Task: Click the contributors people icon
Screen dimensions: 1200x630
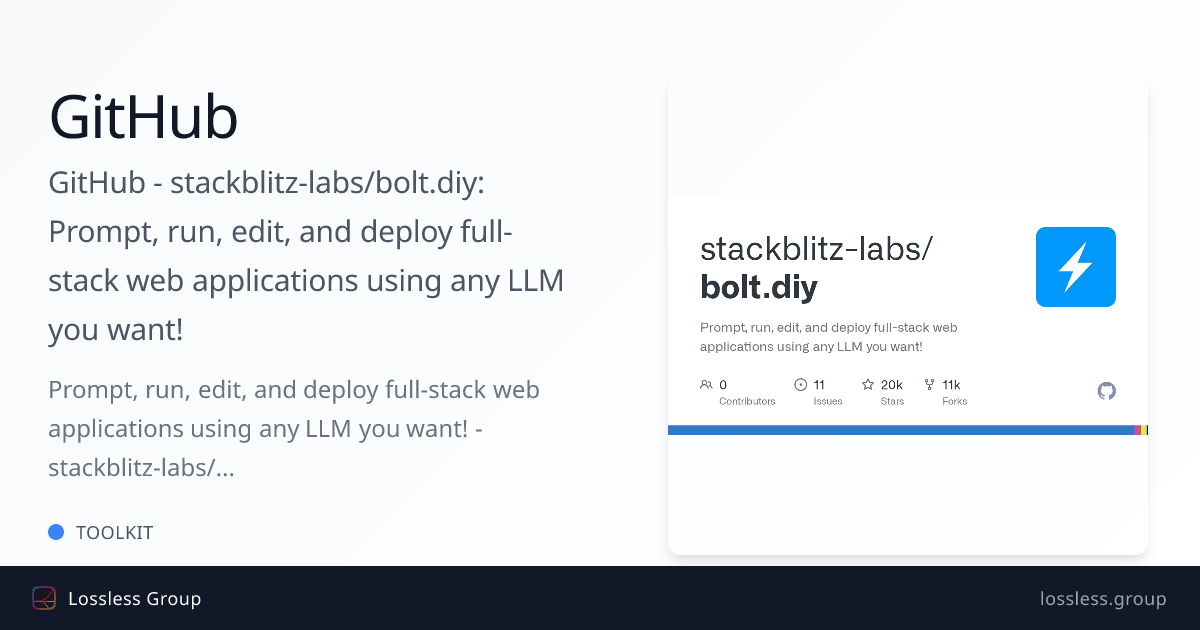Action: tap(706, 384)
